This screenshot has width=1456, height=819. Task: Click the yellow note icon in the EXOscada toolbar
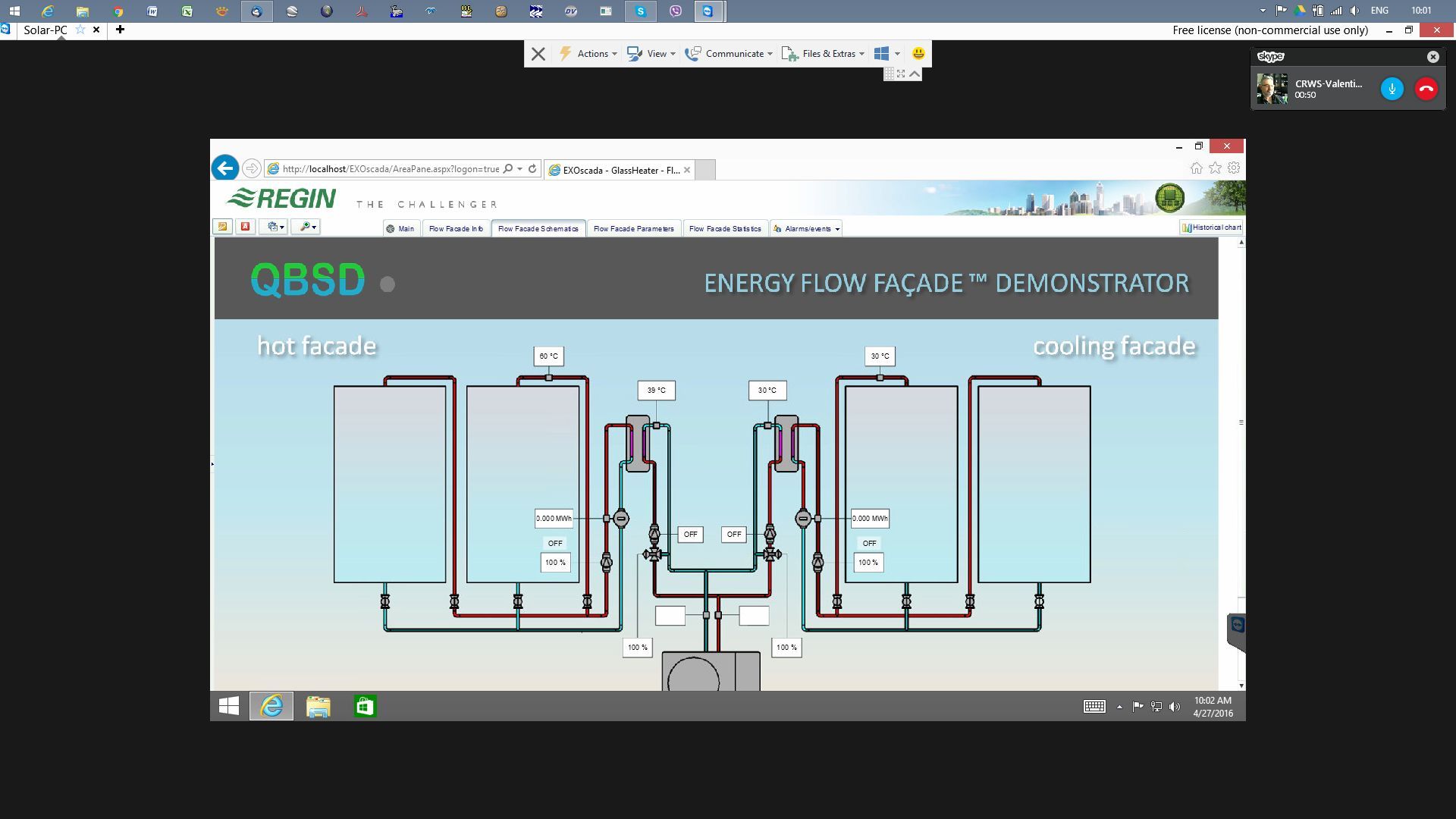(x=223, y=227)
